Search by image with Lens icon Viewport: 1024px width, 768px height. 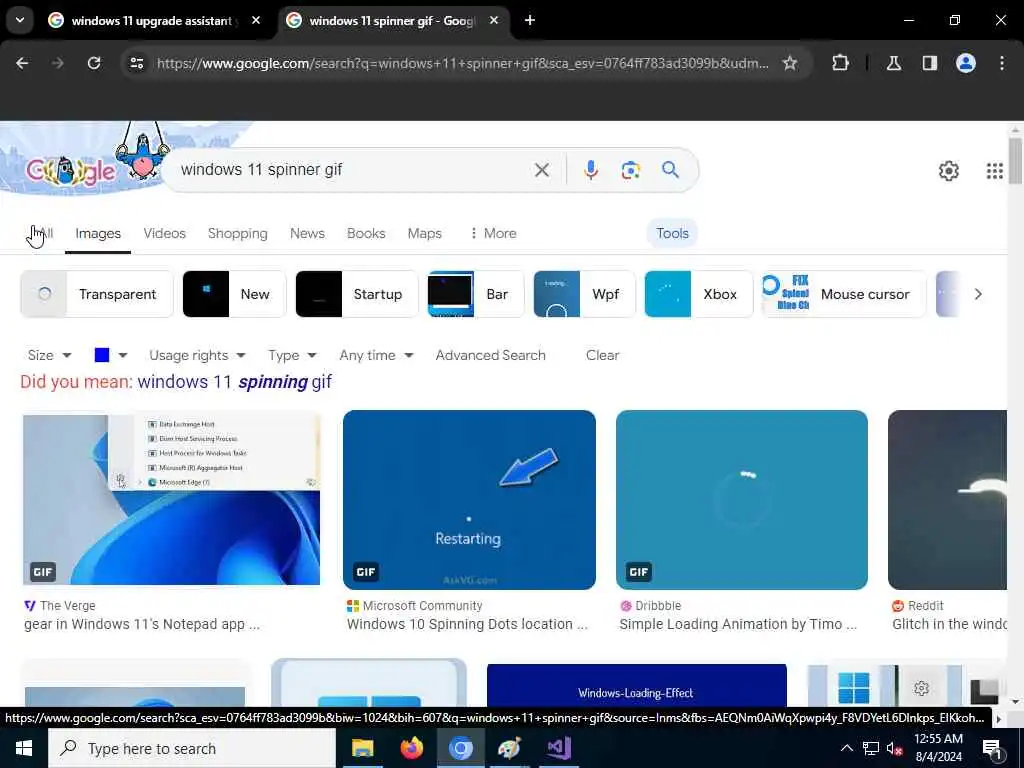click(631, 170)
